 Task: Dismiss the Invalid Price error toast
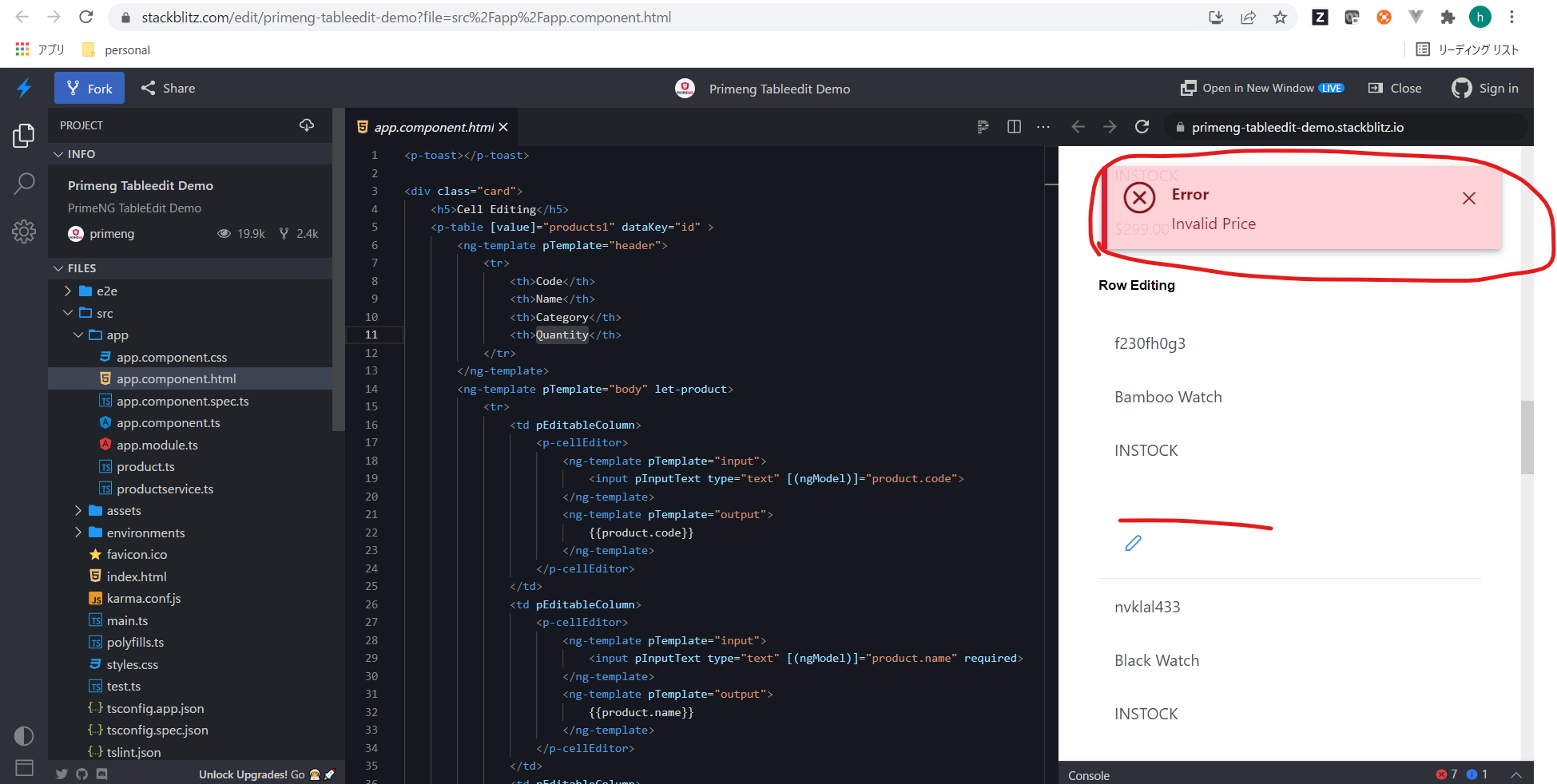click(1469, 198)
